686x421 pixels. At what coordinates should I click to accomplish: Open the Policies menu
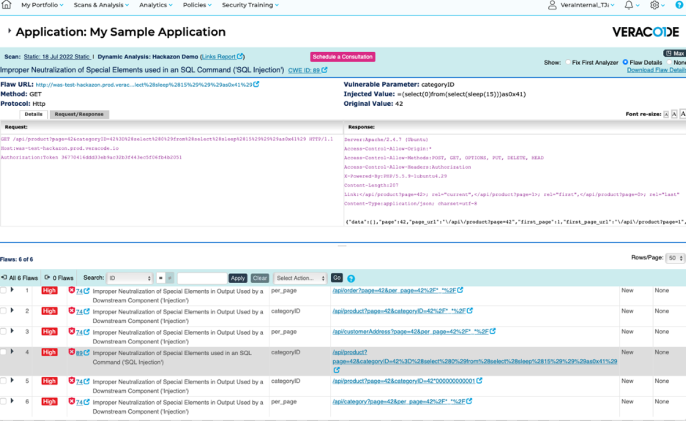pyautogui.click(x=197, y=5)
